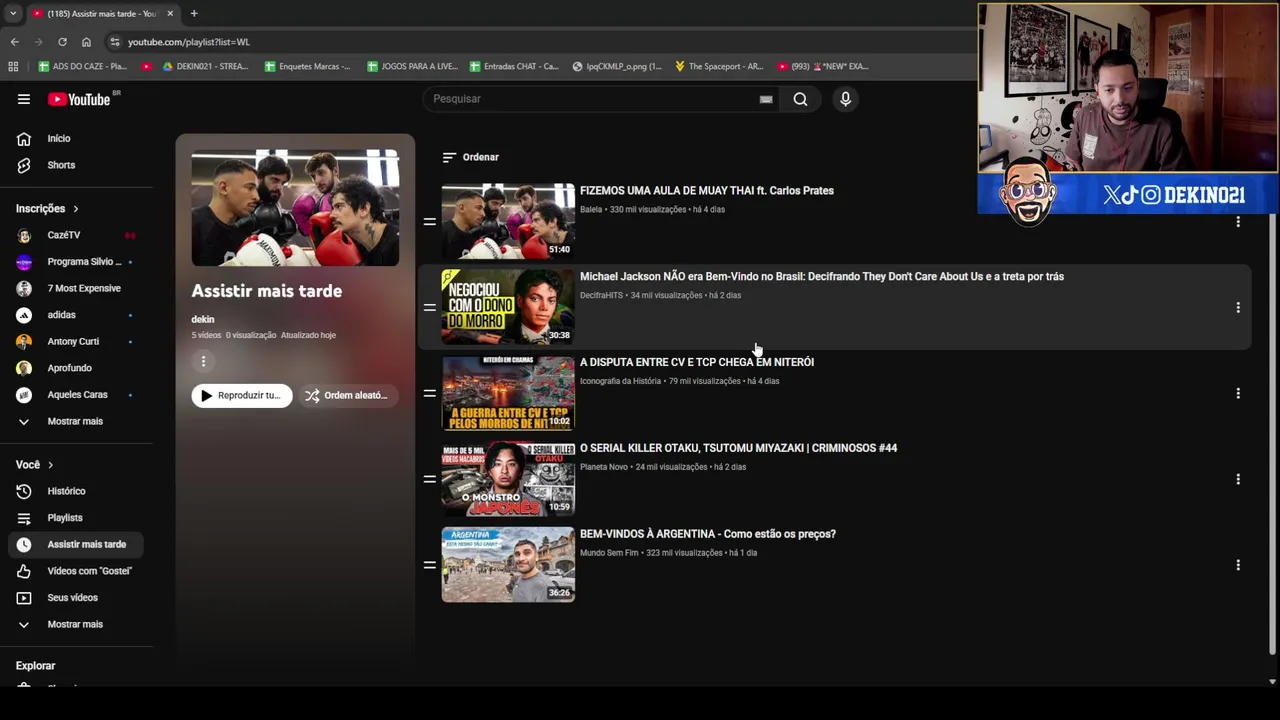Select Assistir mais tarde in the sidebar
1280x720 pixels.
click(78, 544)
